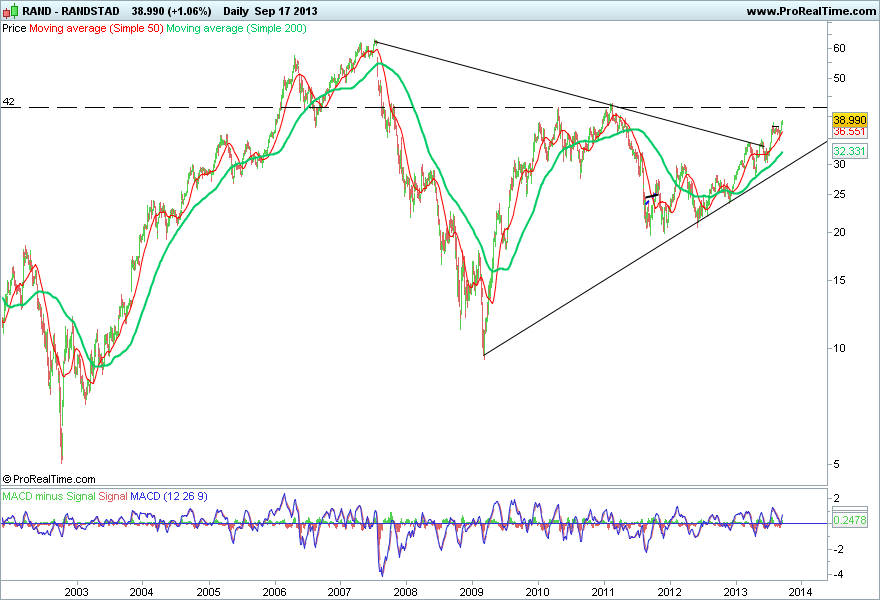This screenshot has width=880, height=600.
Task: Click the 5 price axis label
Action: (837, 464)
